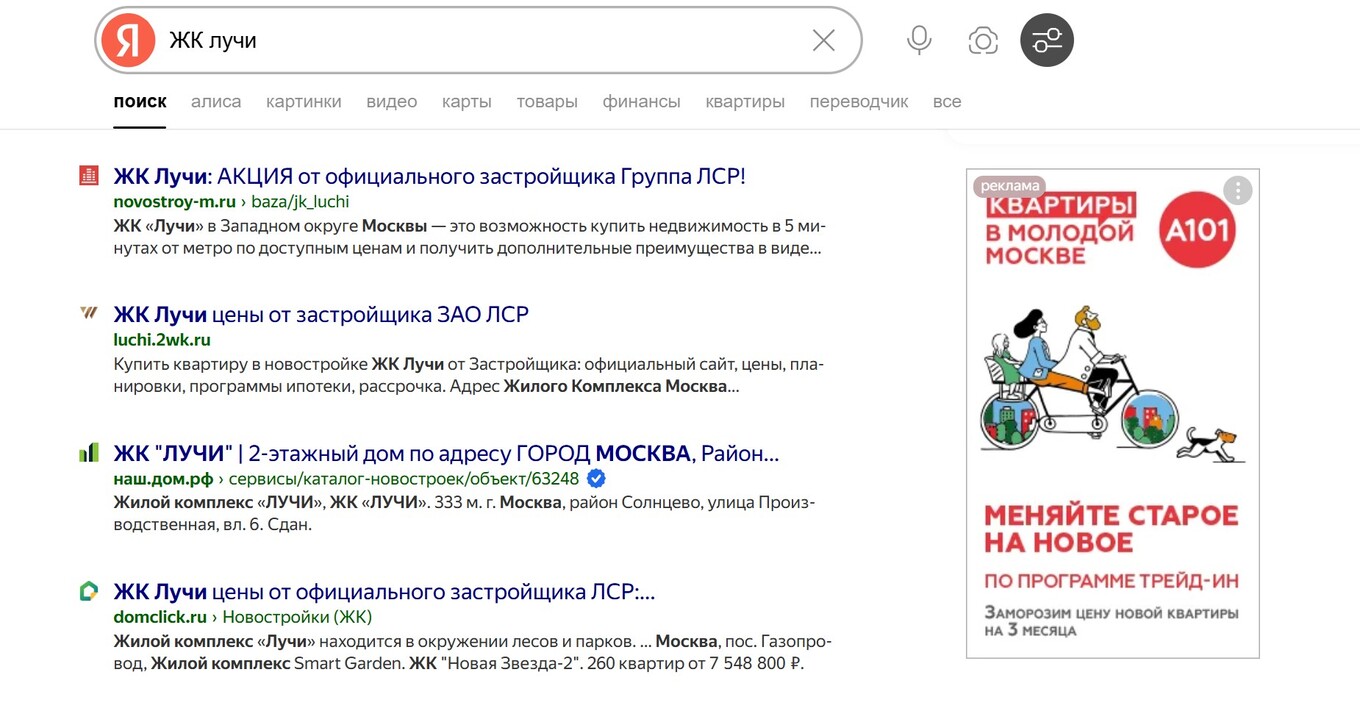Click the red A101 logo circle

[1197, 230]
